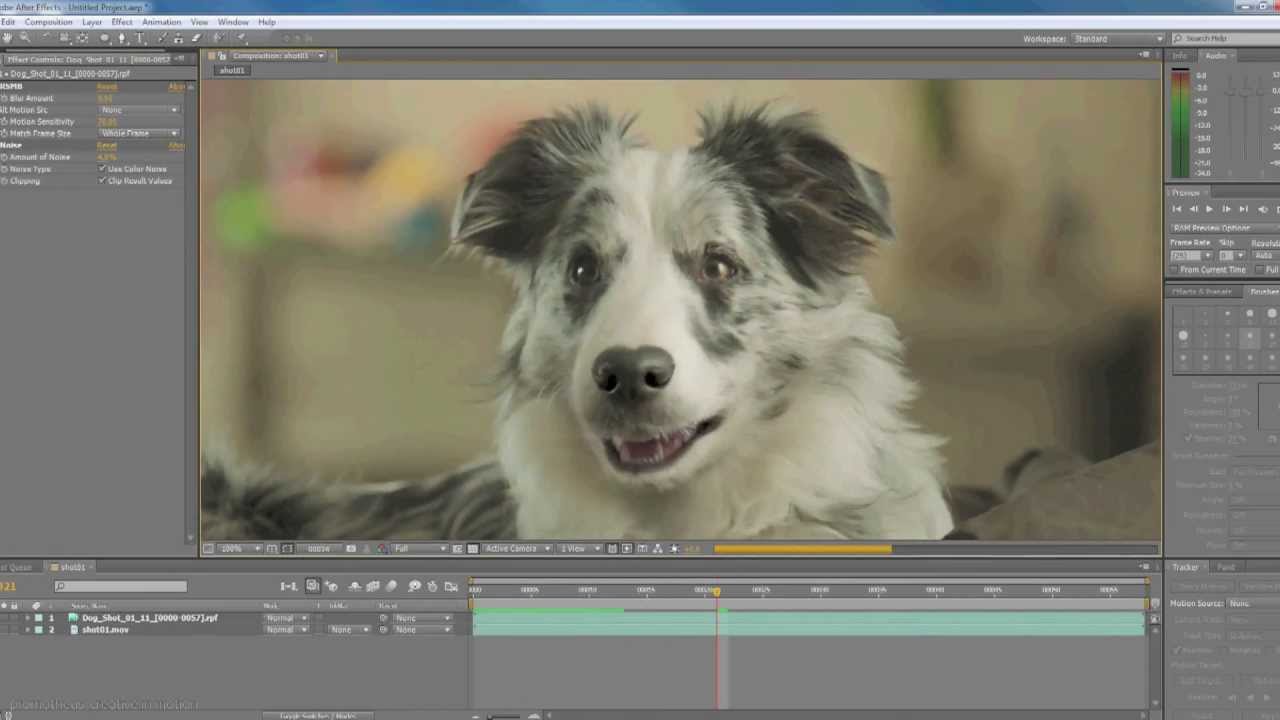Click the timeline layer search field
Image resolution: width=1280 pixels, height=720 pixels.
[x=121, y=587]
